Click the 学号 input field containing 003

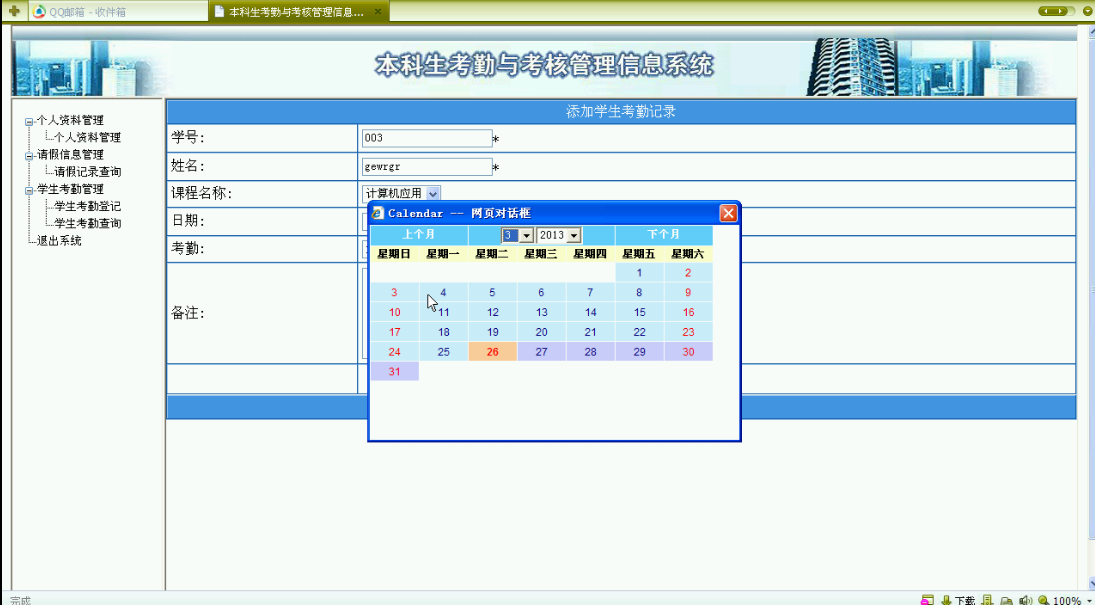427,138
